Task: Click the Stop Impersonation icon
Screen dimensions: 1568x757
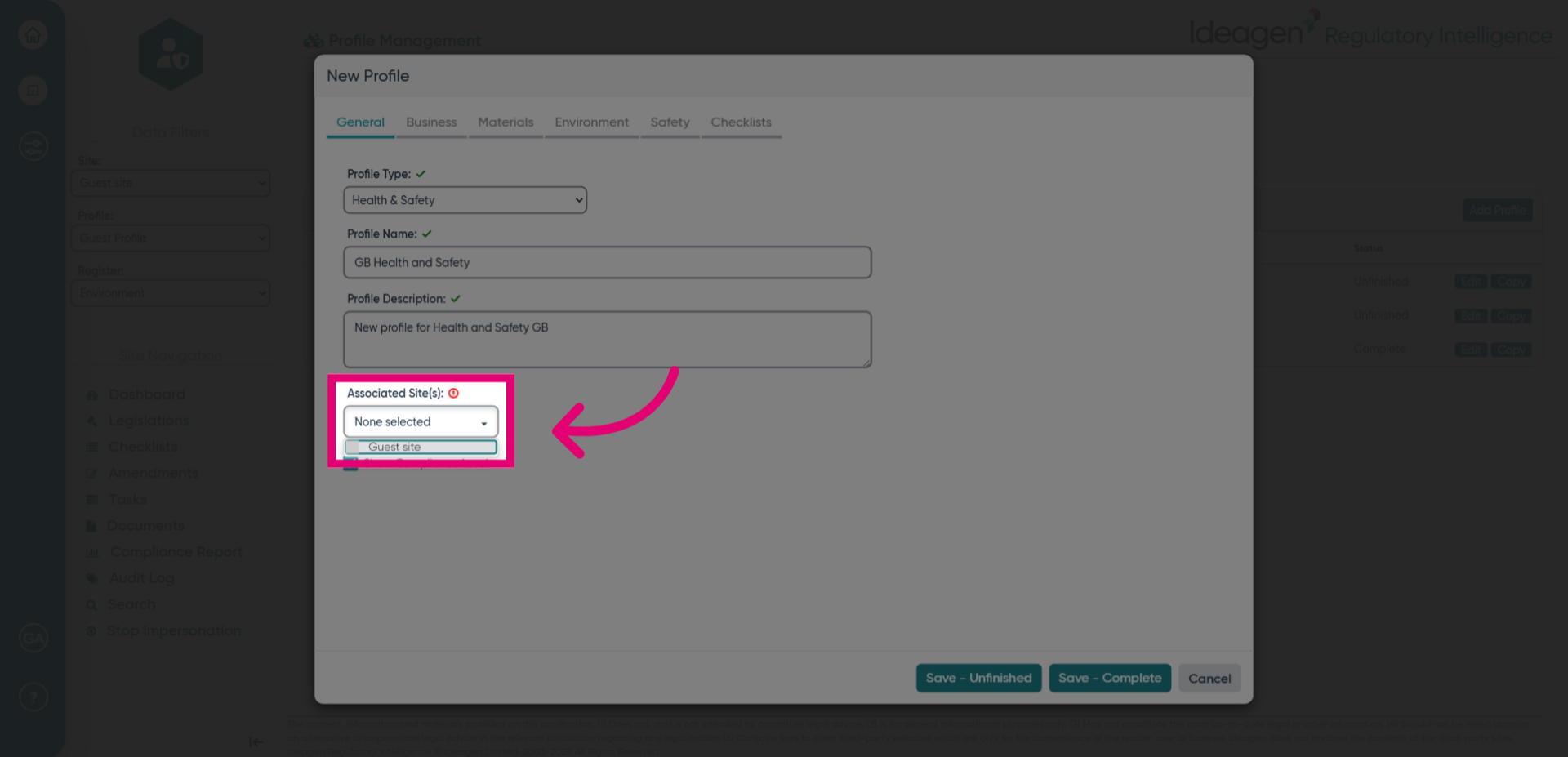Action: pyautogui.click(x=91, y=631)
